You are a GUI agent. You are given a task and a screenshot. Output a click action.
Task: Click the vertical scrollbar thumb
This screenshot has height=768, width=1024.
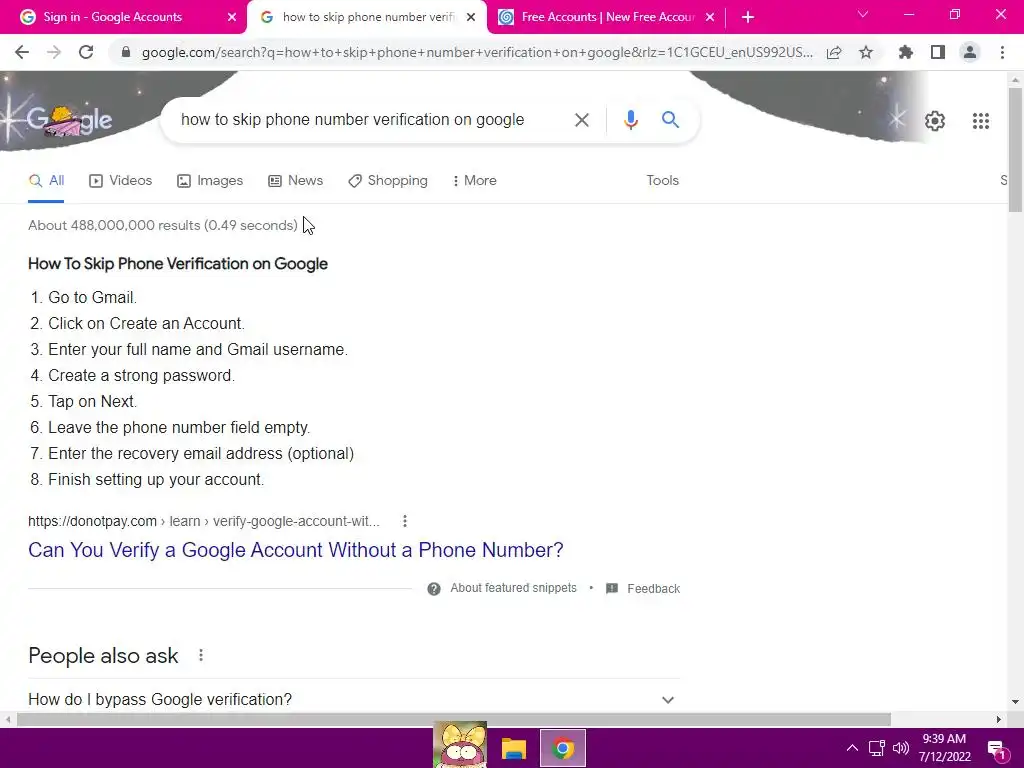(x=1015, y=150)
